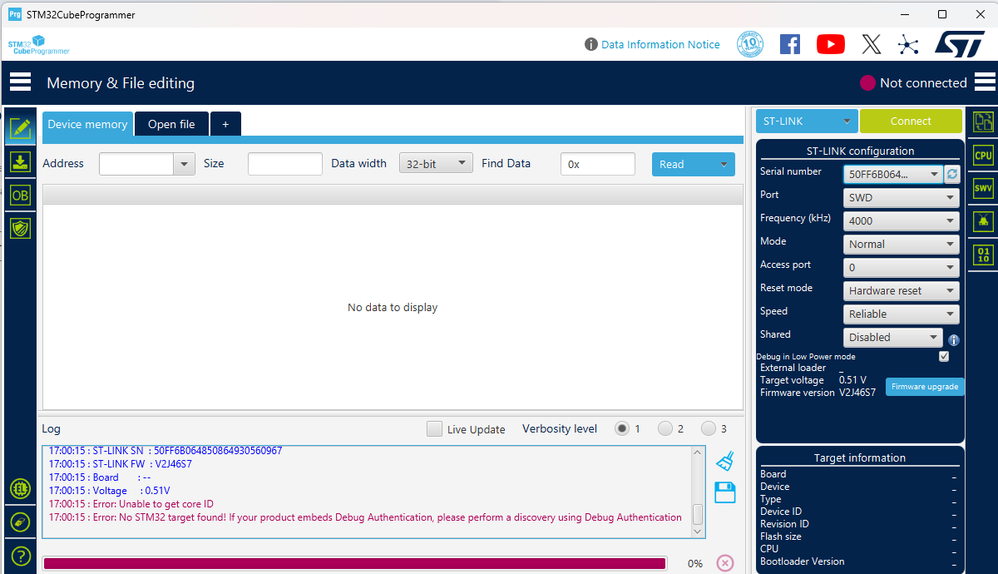Open the Facebook icon
The width and height of the screenshot is (998, 574).
click(790, 44)
